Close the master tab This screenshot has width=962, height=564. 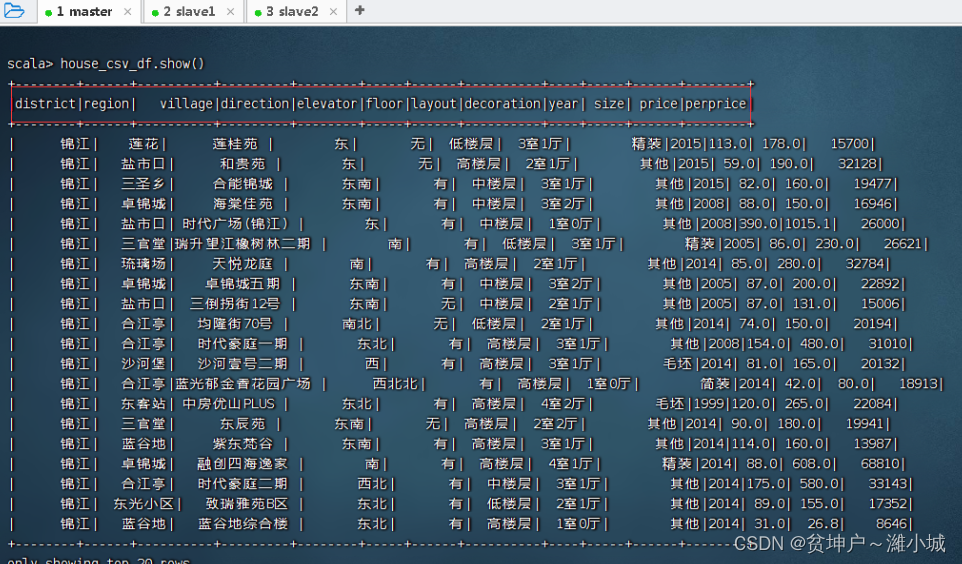coord(127,12)
